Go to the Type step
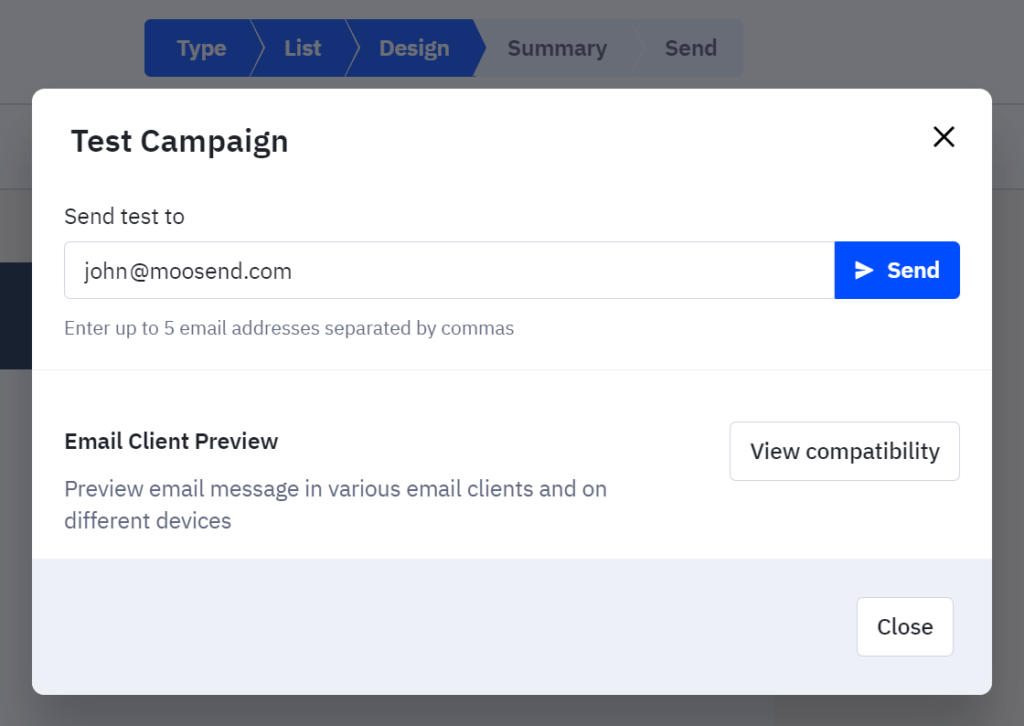 (201, 48)
